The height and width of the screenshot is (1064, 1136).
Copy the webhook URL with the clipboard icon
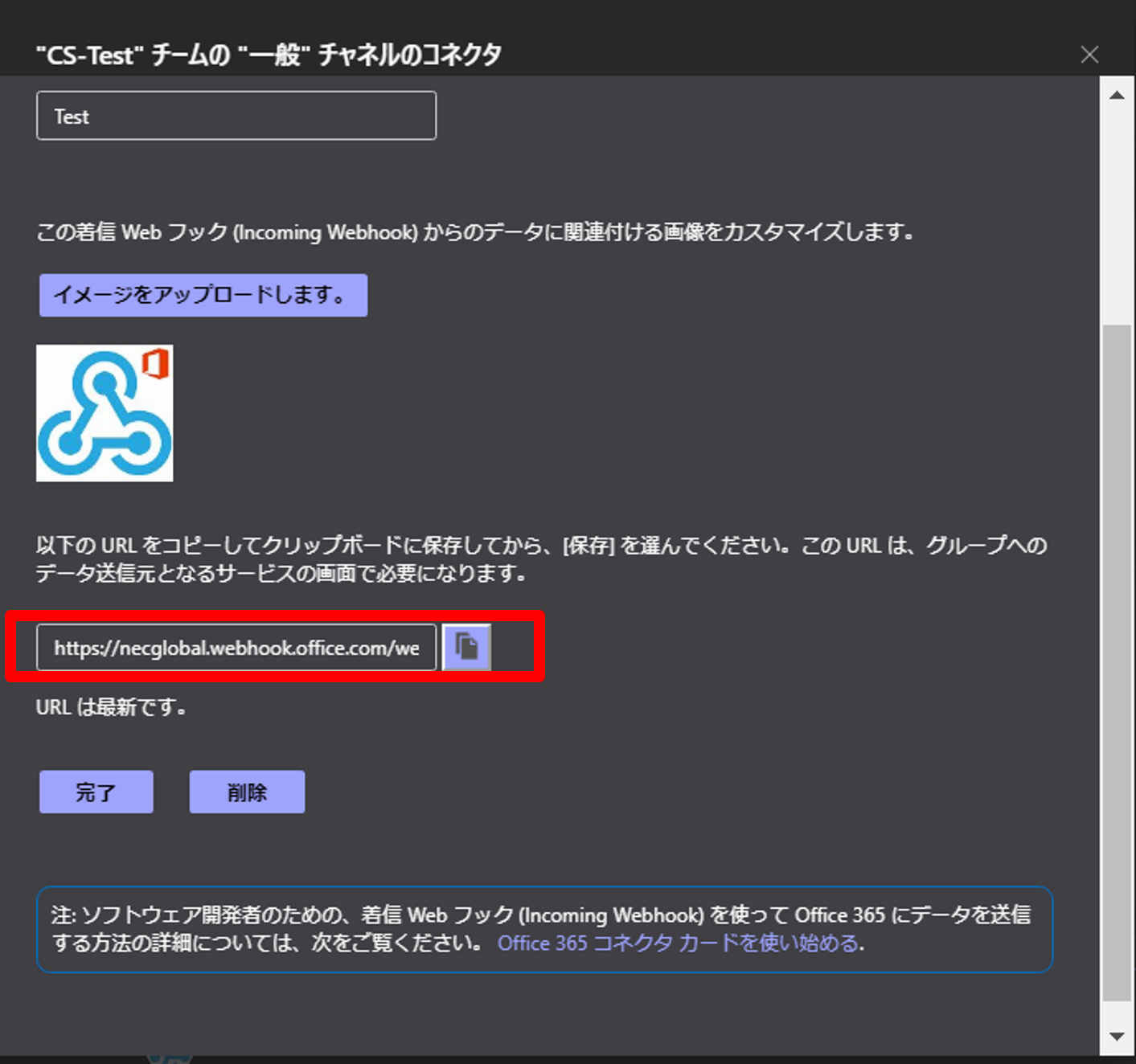466,647
